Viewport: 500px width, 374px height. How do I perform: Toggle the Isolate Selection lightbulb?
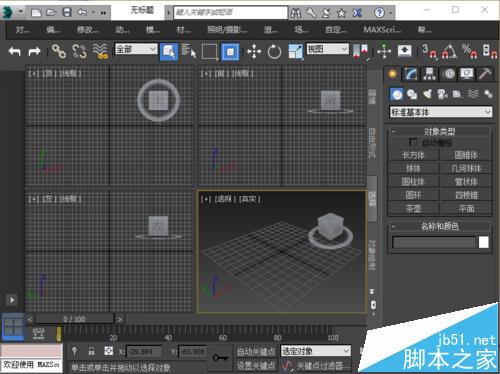click(75, 351)
